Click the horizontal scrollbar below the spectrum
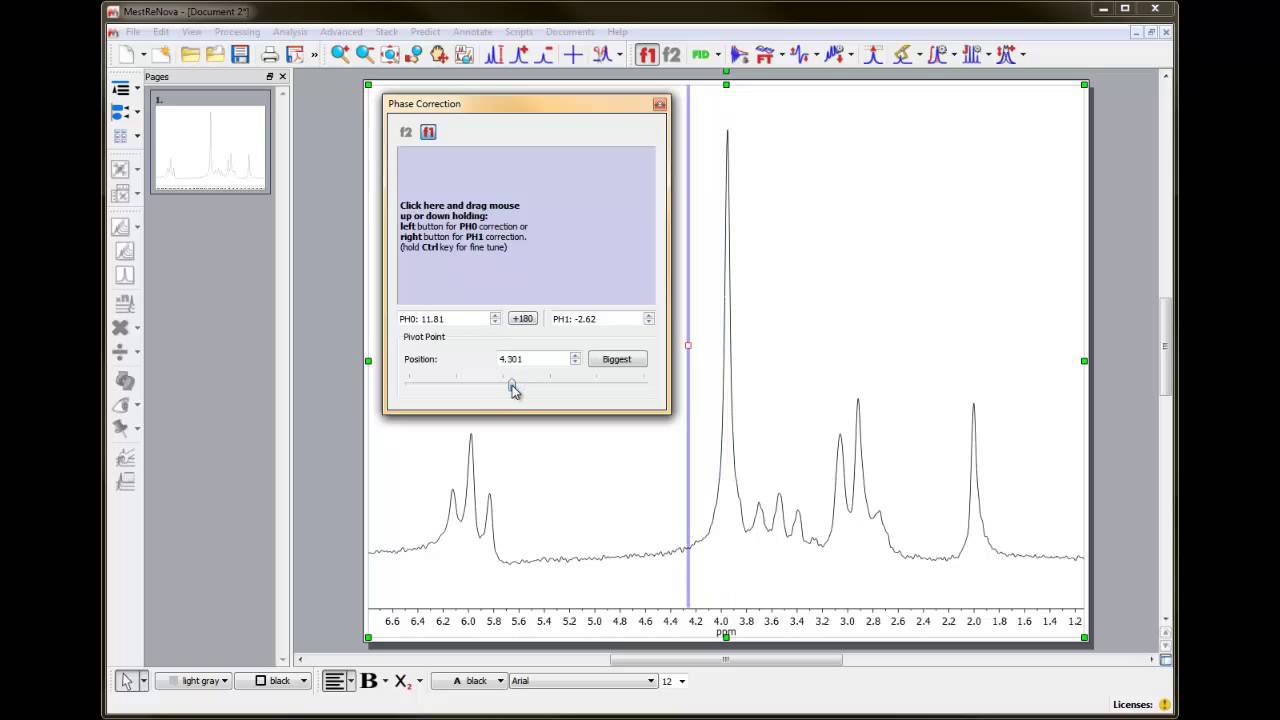 point(726,659)
